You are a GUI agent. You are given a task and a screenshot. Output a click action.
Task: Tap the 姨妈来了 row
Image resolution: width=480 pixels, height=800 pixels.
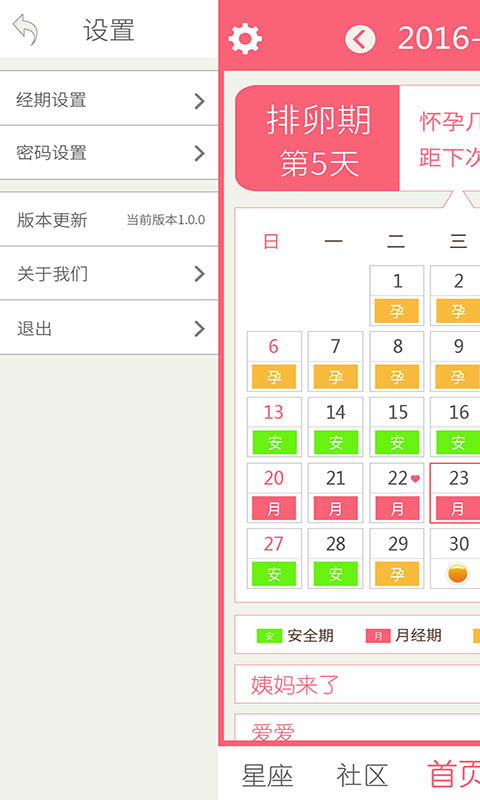pyautogui.click(x=357, y=684)
